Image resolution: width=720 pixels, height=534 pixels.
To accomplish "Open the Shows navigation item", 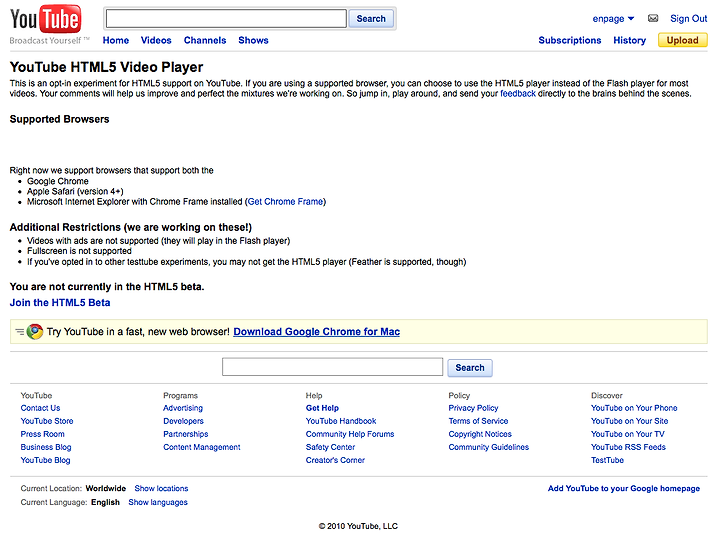I will 253,40.
